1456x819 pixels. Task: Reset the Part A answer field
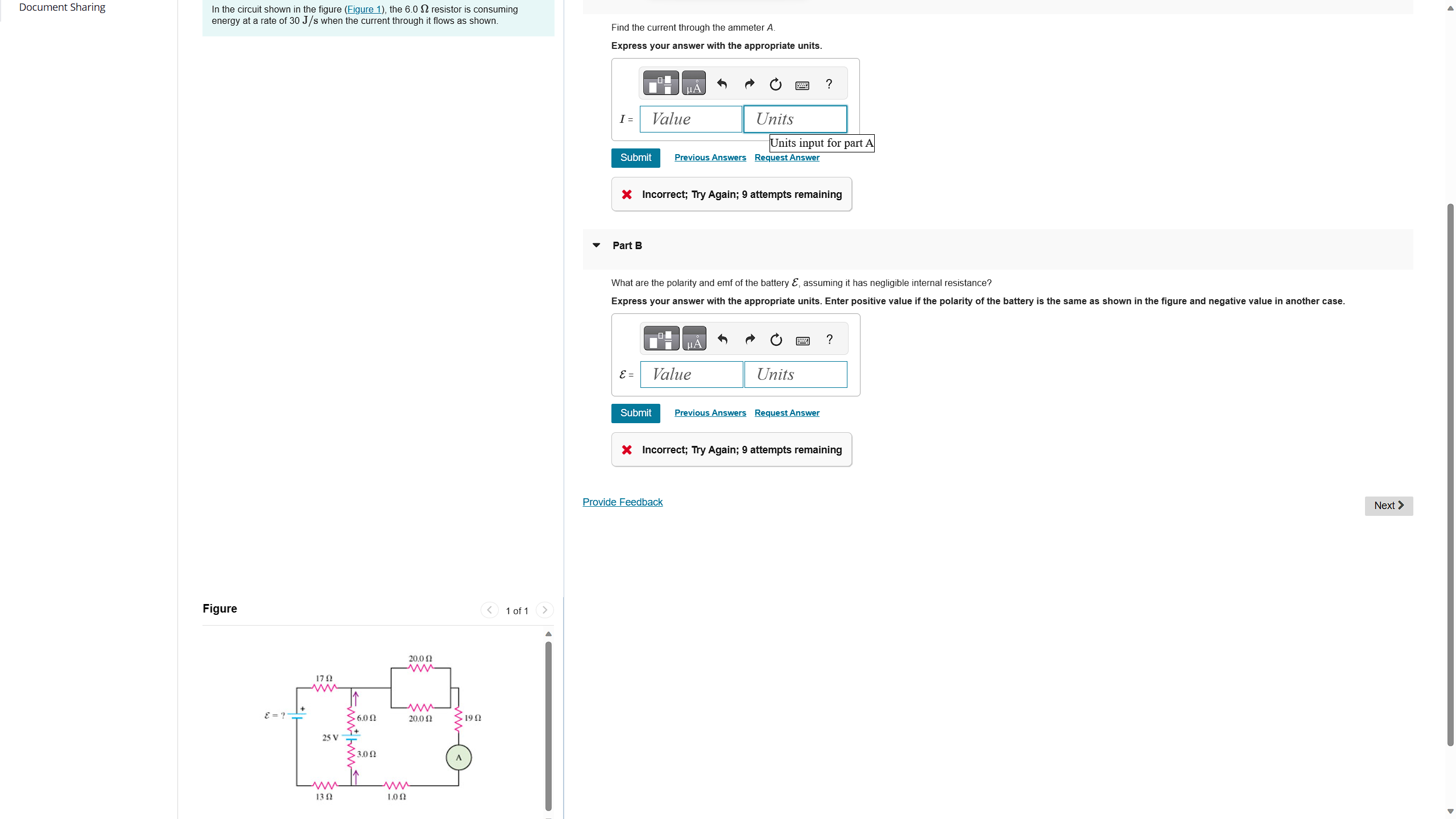776,85
